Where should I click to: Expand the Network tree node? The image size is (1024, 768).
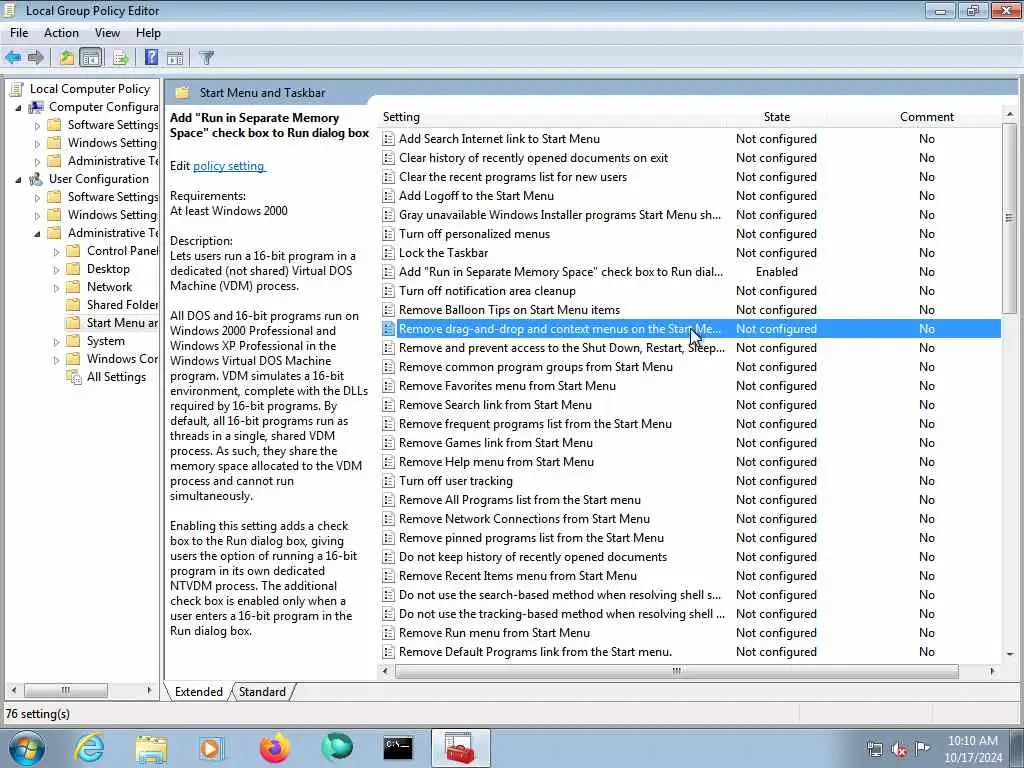tap(56, 287)
